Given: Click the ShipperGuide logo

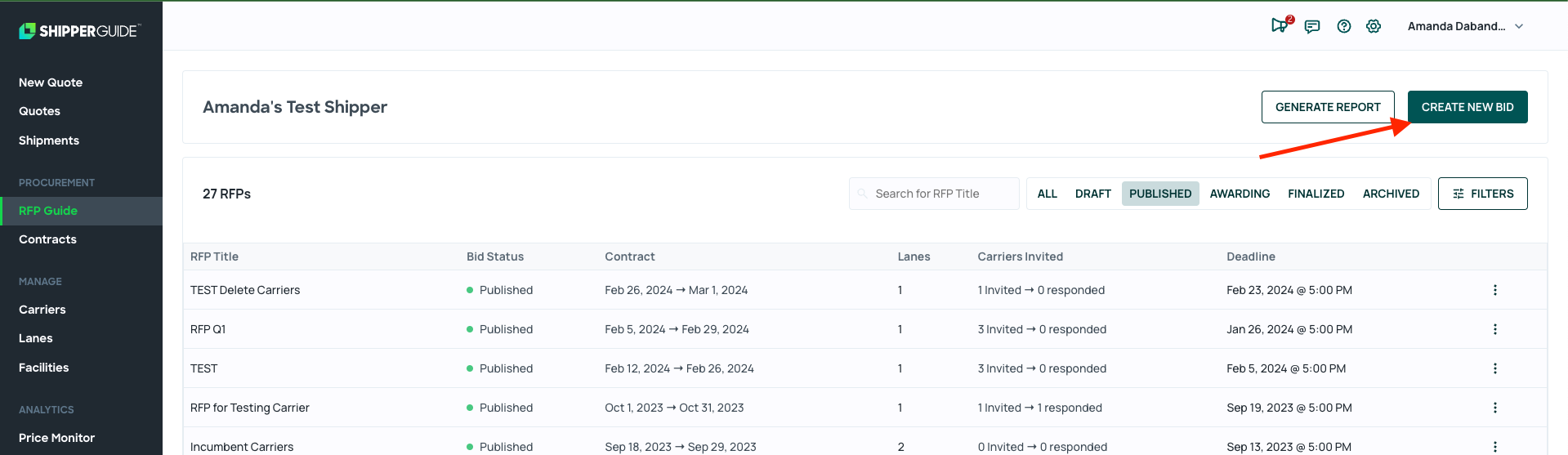Looking at the screenshot, I should (79, 31).
